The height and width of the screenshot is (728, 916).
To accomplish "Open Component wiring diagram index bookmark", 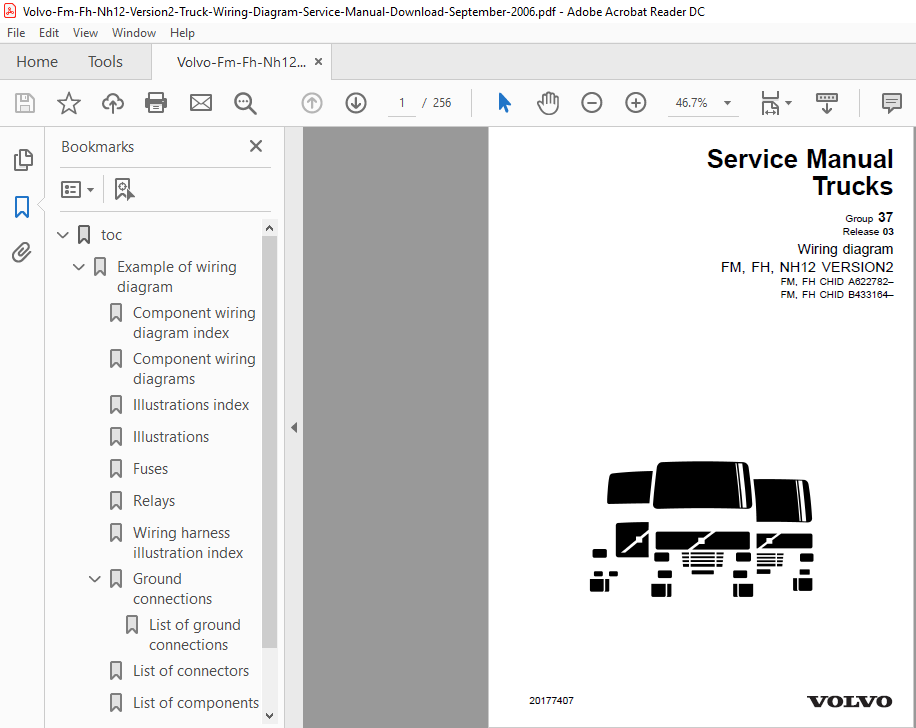I will pyautogui.click(x=194, y=323).
